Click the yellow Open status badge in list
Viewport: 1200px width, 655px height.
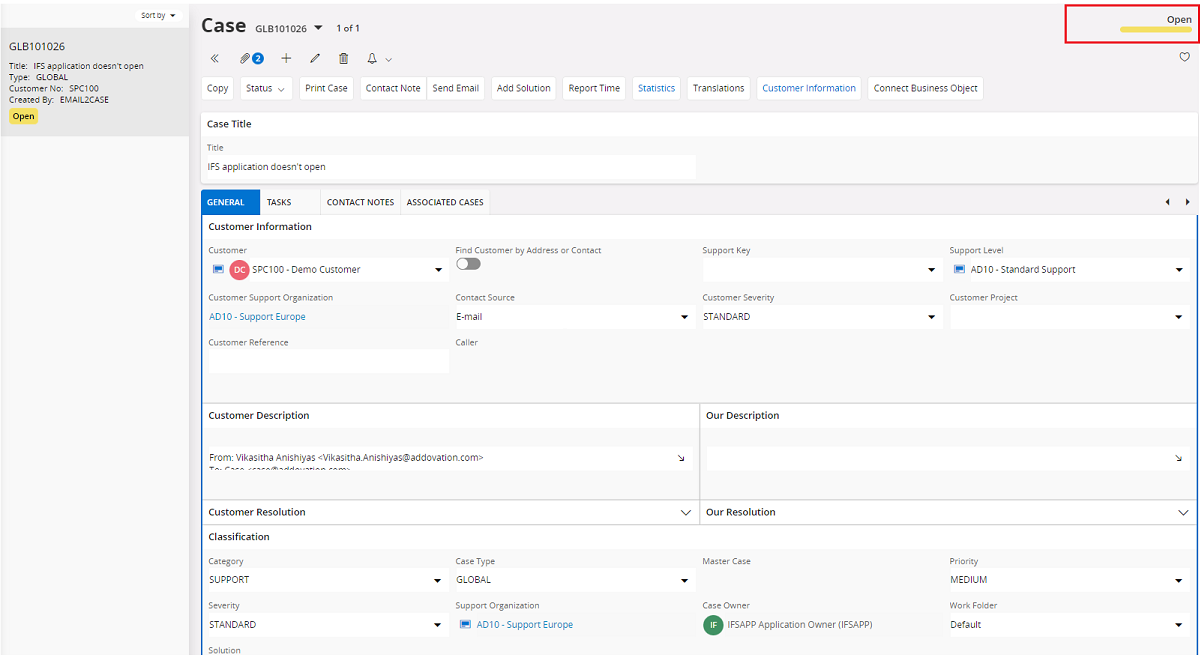[x=24, y=117]
